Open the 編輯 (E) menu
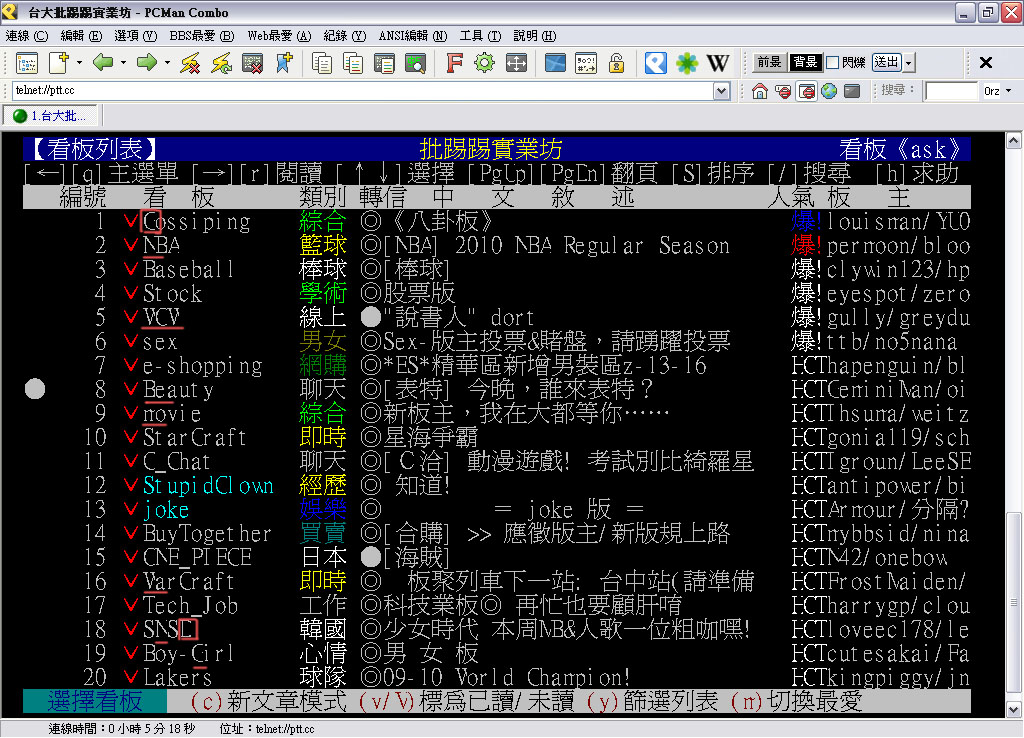This screenshot has width=1024, height=738. pos(81,36)
